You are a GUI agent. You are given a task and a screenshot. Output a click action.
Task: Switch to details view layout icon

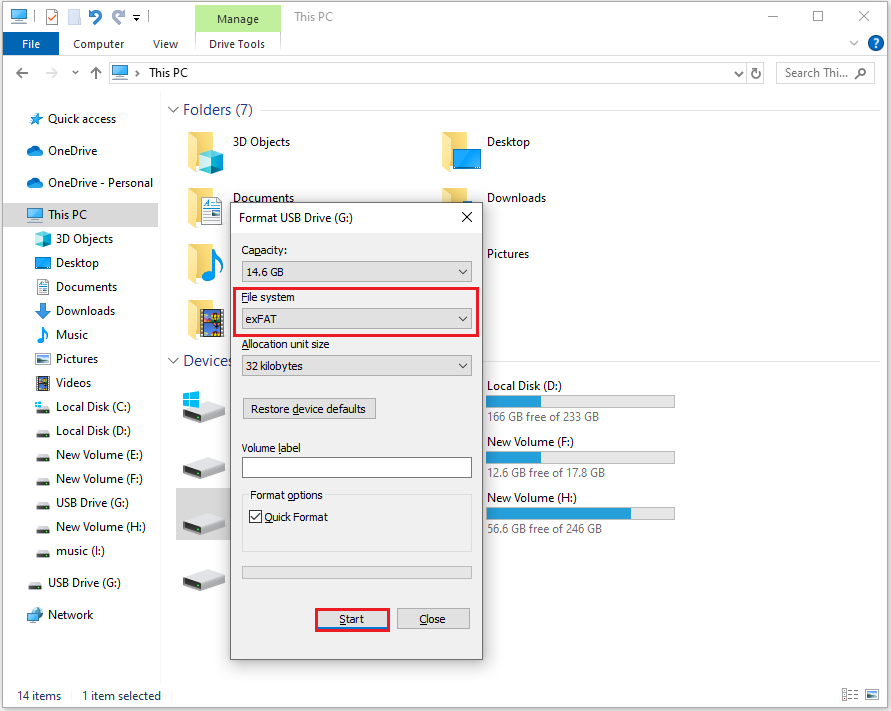(850, 695)
